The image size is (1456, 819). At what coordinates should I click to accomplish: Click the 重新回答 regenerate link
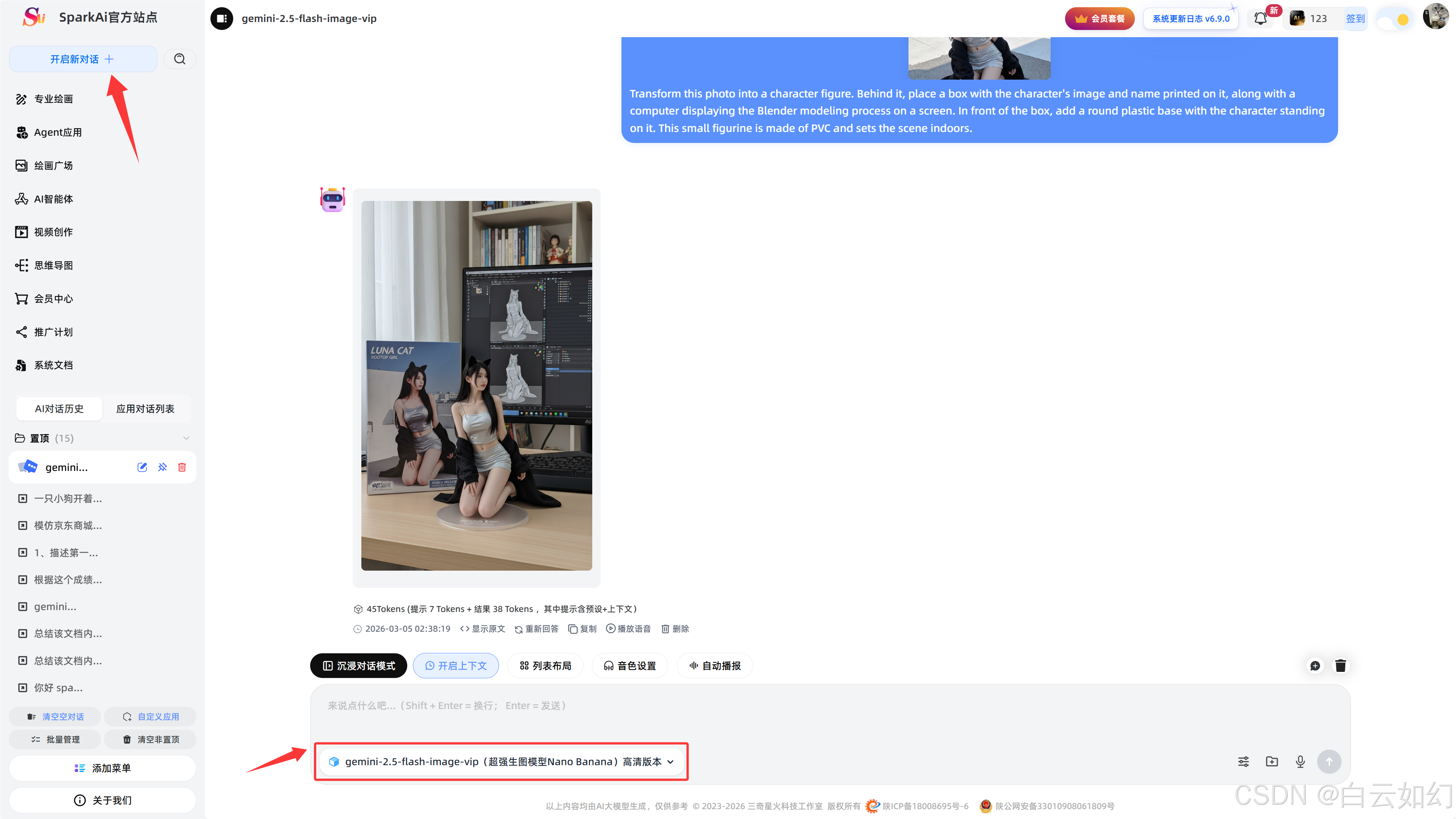coord(537,629)
